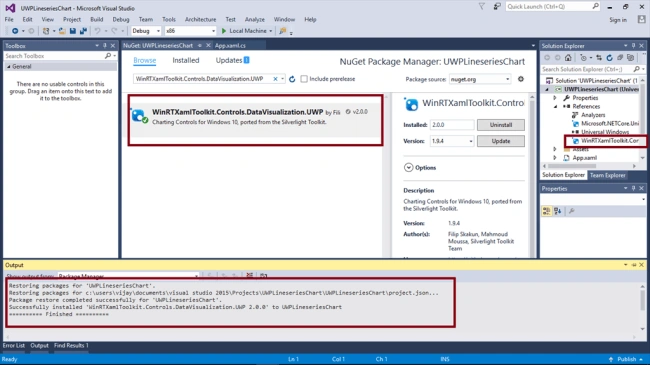The image size is (650, 365).
Task: Select Analyzers in Solution Explorer
Action: (593, 115)
